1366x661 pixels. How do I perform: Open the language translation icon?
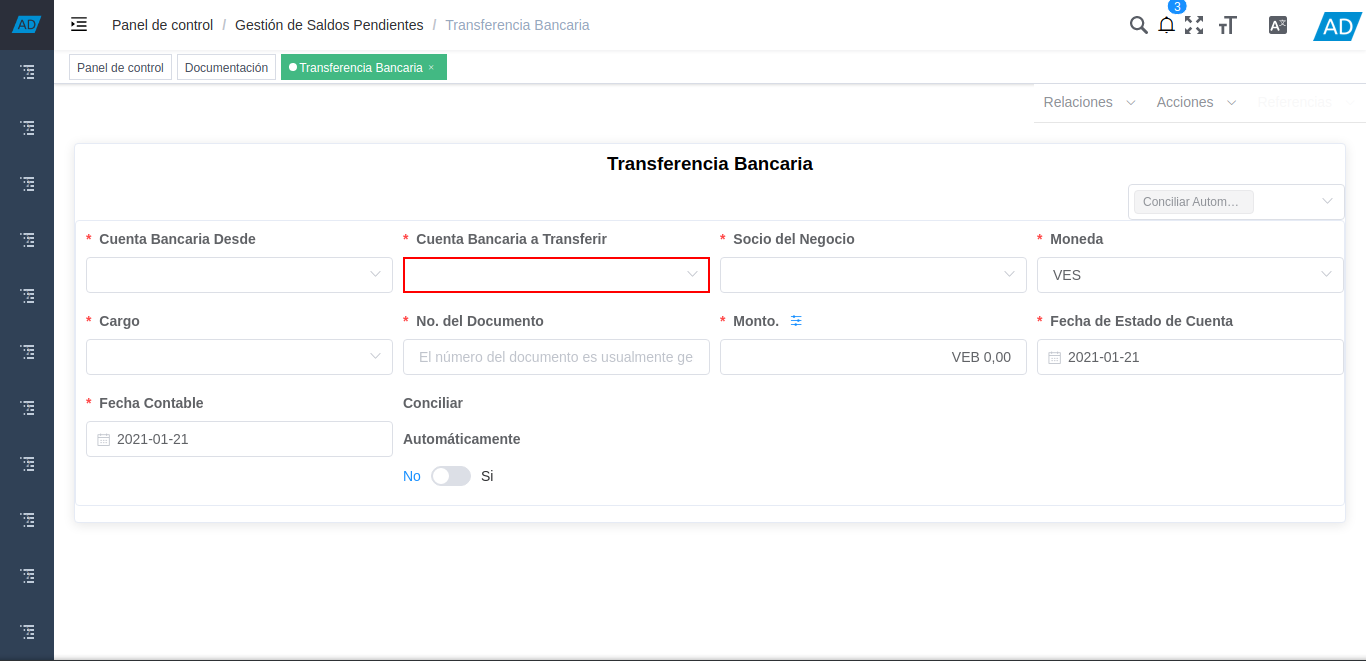(1277, 24)
